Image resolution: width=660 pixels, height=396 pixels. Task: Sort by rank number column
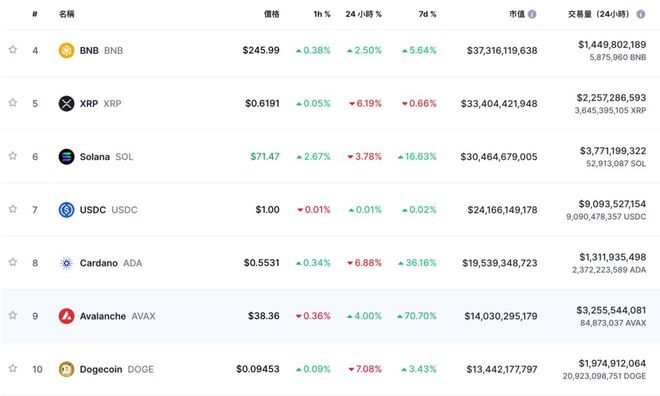click(35, 14)
